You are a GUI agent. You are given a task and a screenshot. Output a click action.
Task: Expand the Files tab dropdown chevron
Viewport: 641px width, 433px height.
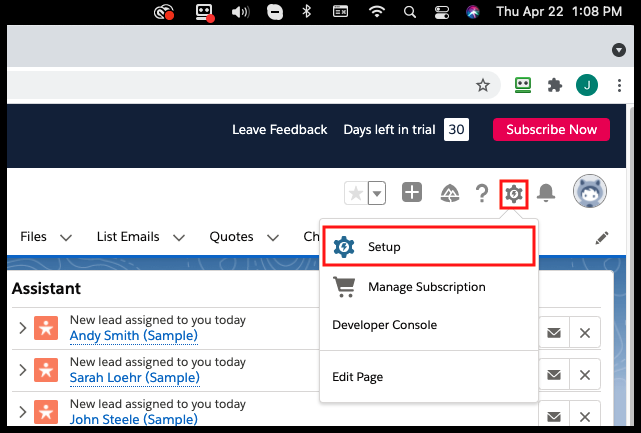pyautogui.click(x=66, y=238)
